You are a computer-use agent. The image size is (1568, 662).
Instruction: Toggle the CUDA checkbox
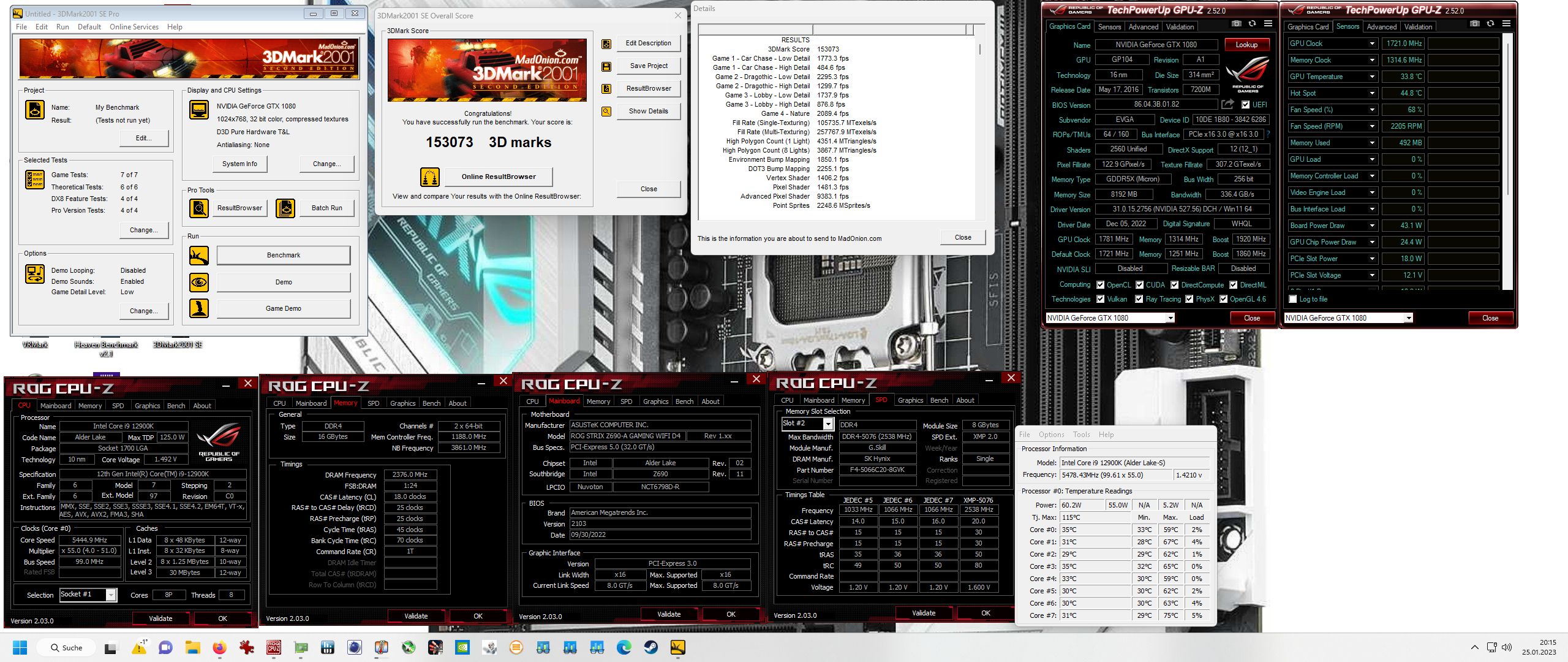(1139, 285)
